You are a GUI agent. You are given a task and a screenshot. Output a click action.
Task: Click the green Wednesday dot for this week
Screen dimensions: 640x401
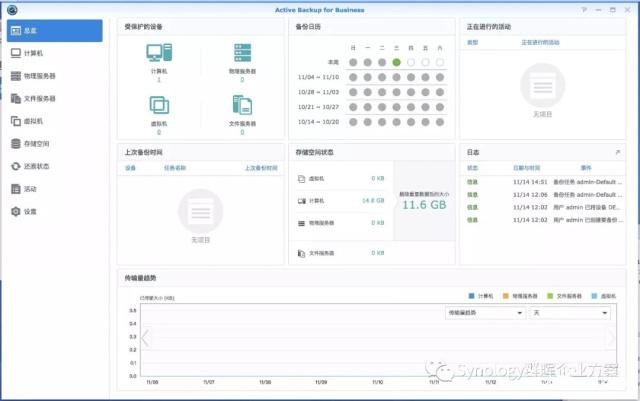(396, 62)
